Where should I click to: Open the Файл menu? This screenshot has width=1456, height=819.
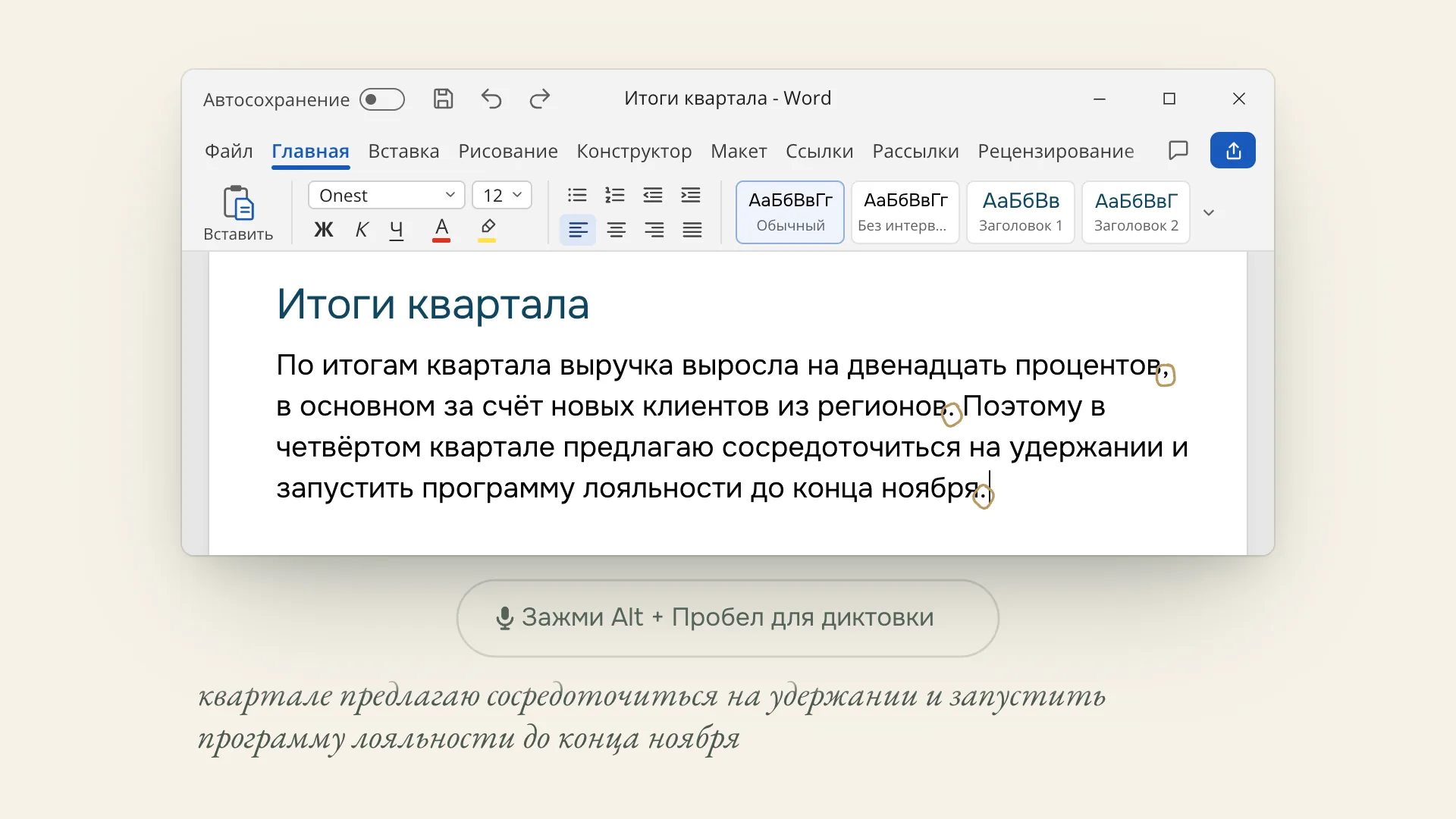coord(228,151)
